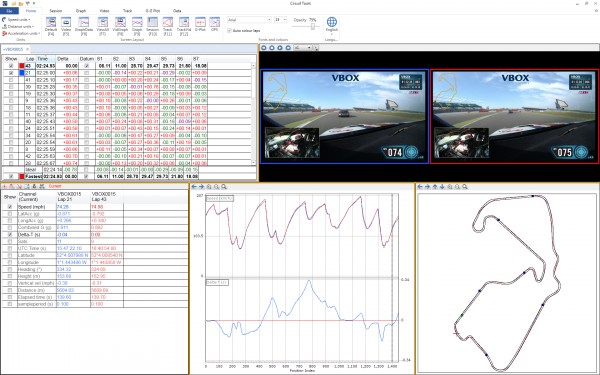Toggle the Auto colour laps checkbox
This screenshot has height=375, width=600.
[229, 31]
